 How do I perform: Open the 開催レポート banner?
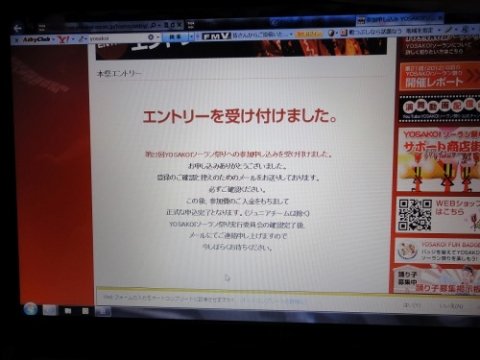[x=439, y=77]
